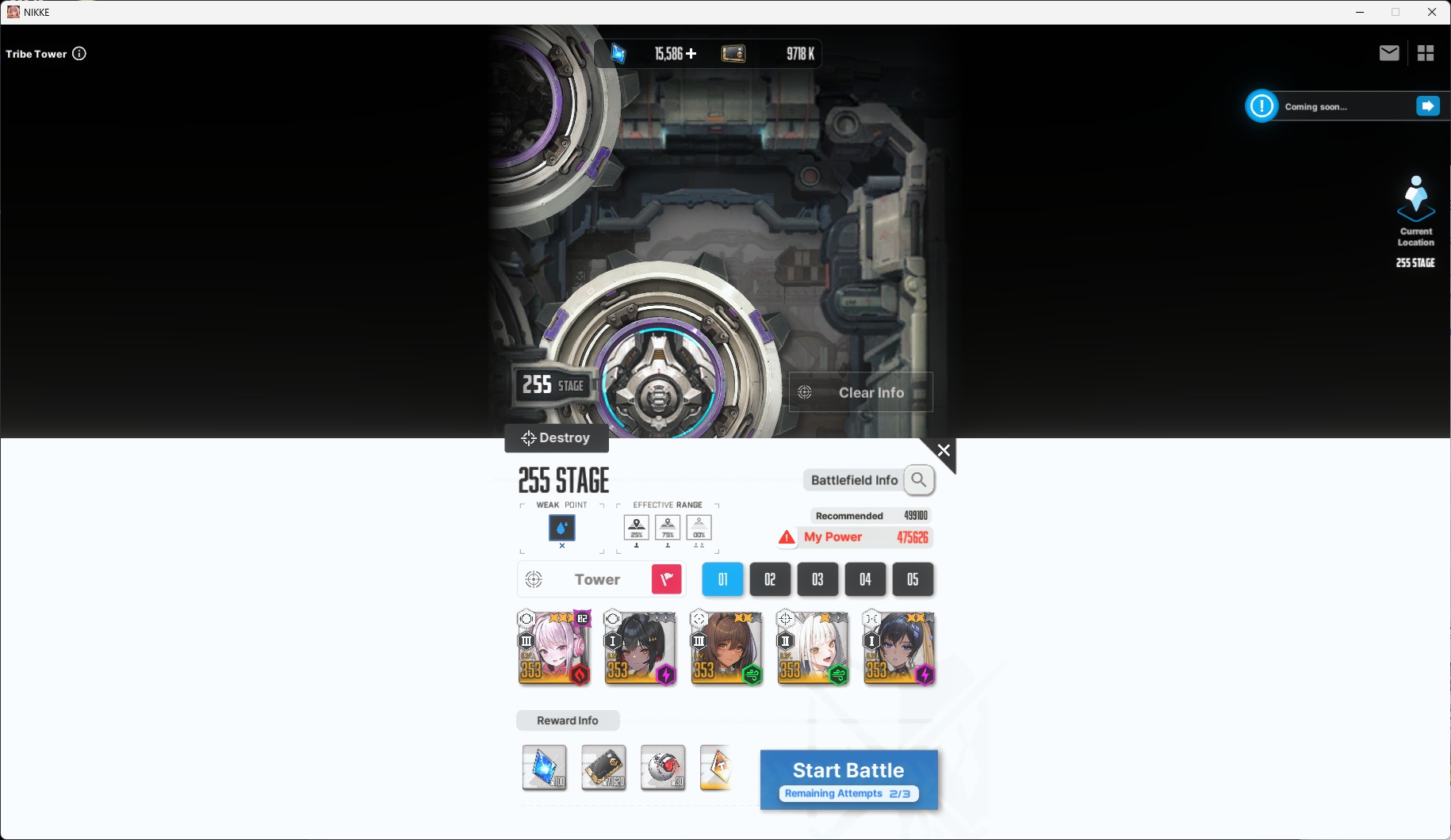Image resolution: width=1451 pixels, height=840 pixels.
Task: Select the 255 Stage label on tower
Action: tap(553, 385)
